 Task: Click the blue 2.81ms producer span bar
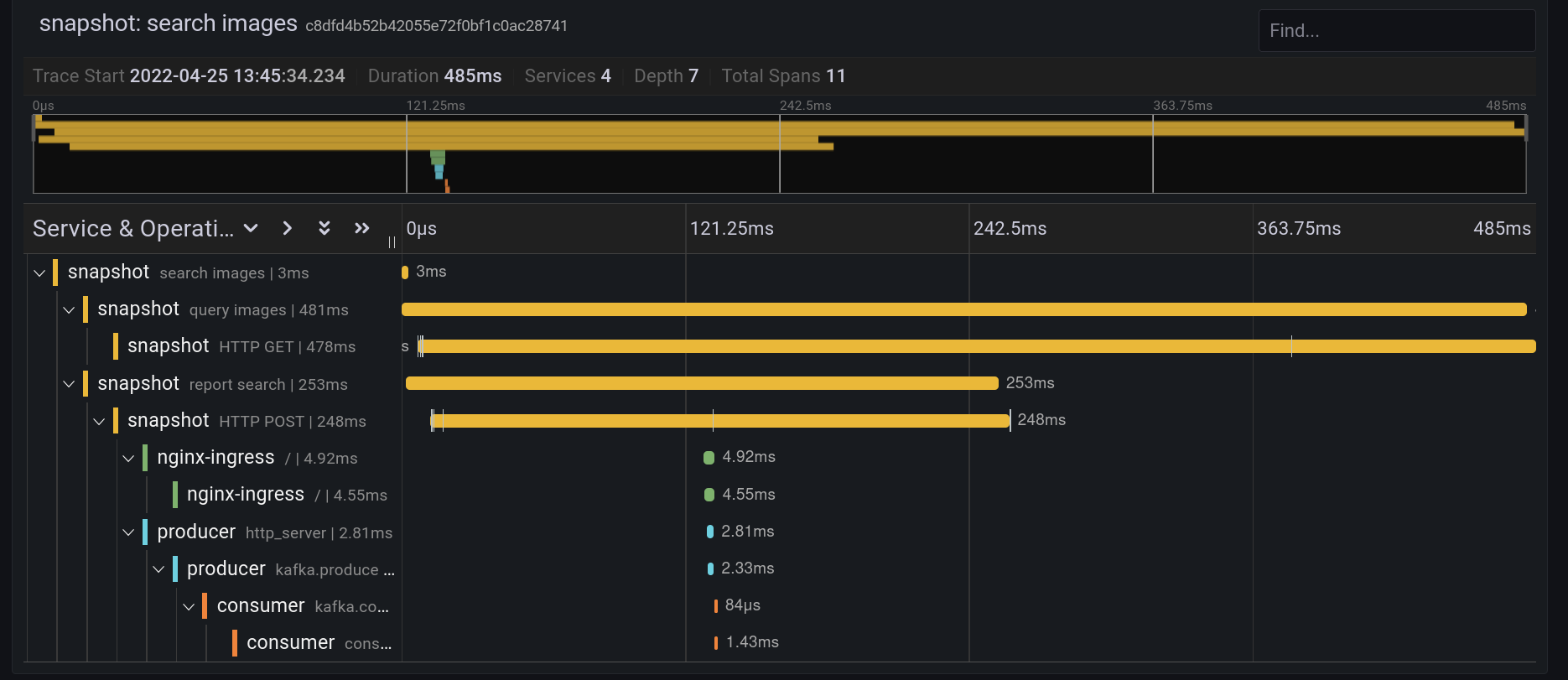[x=710, y=532]
